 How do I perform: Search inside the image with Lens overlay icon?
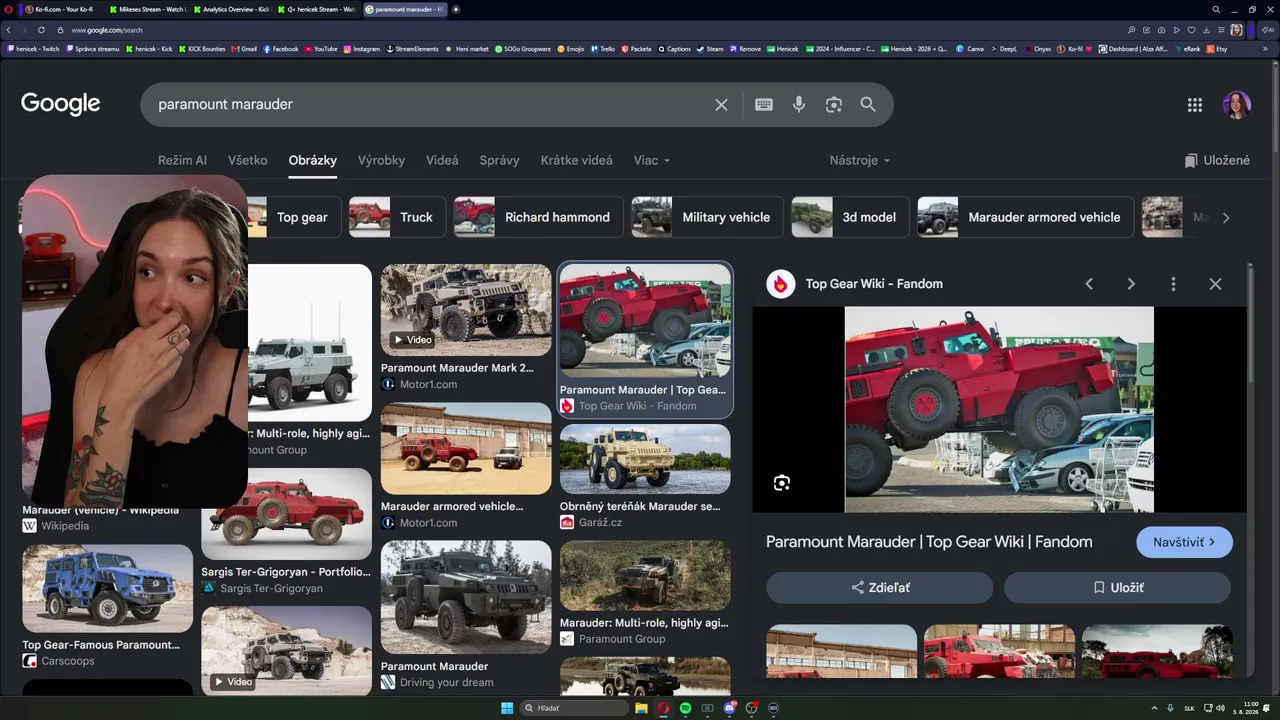click(x=782, y=483)
